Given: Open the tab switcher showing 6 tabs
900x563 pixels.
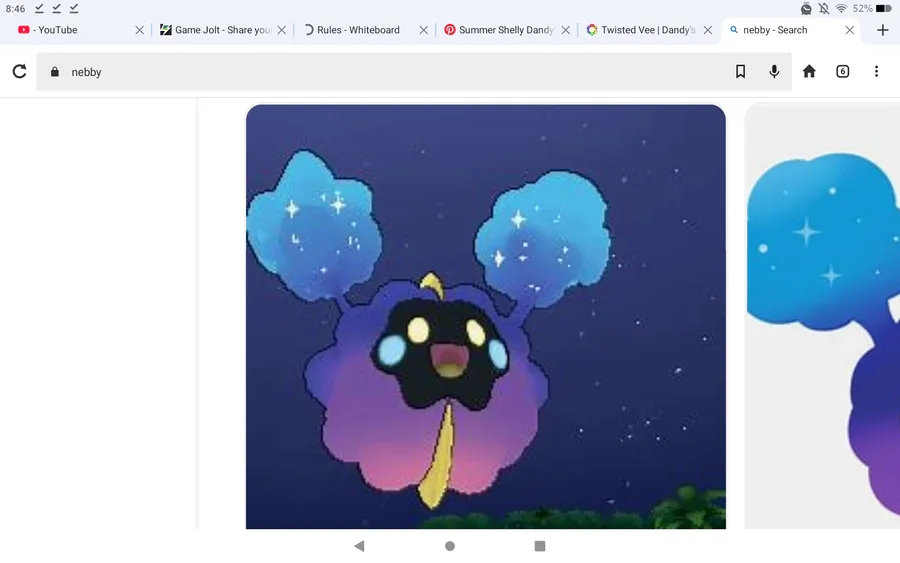Looking at the screenshot, I should (x=842, y=71).
